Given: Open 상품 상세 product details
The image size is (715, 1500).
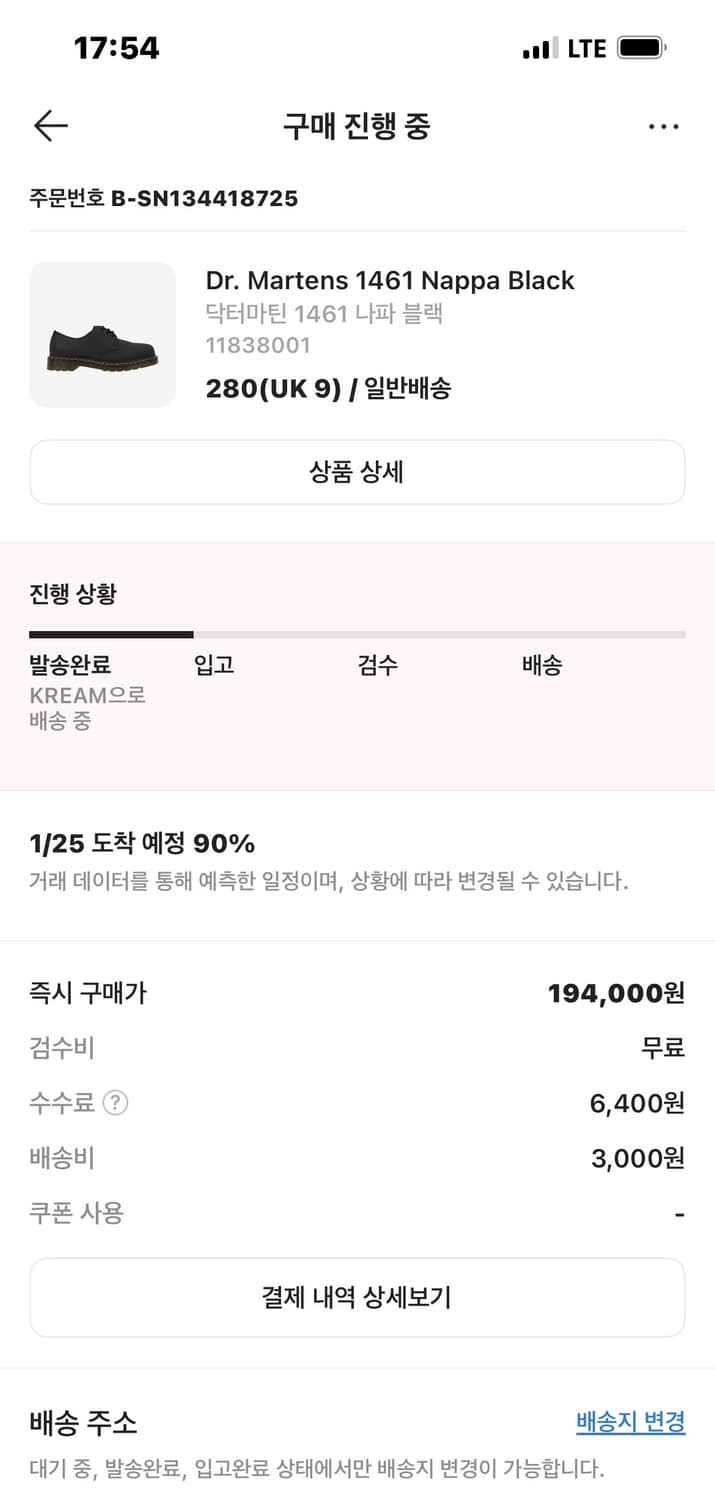Looking at the screenshot, I should 357,471.
